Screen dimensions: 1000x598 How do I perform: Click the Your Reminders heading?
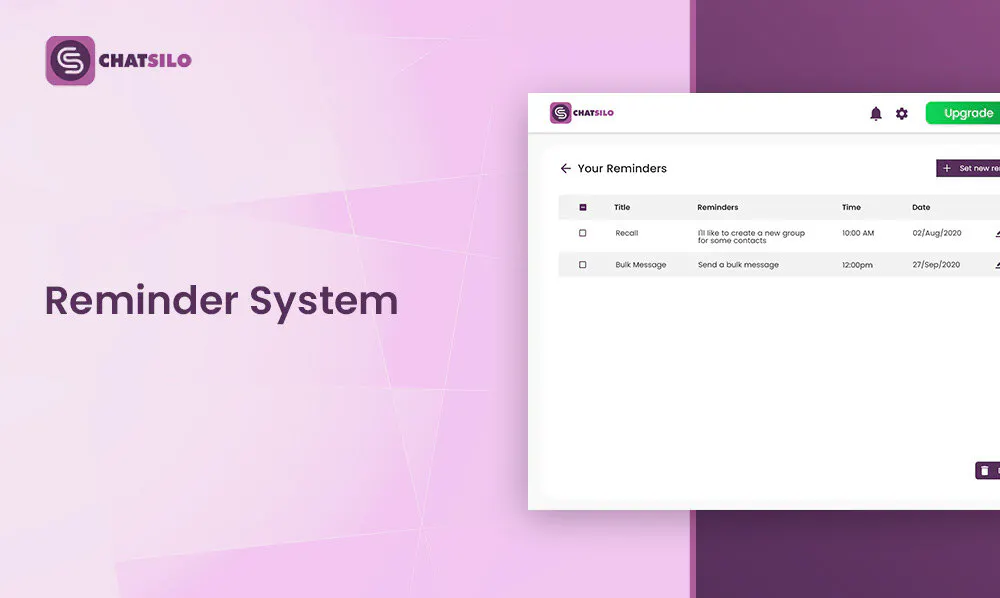[622, 168]
